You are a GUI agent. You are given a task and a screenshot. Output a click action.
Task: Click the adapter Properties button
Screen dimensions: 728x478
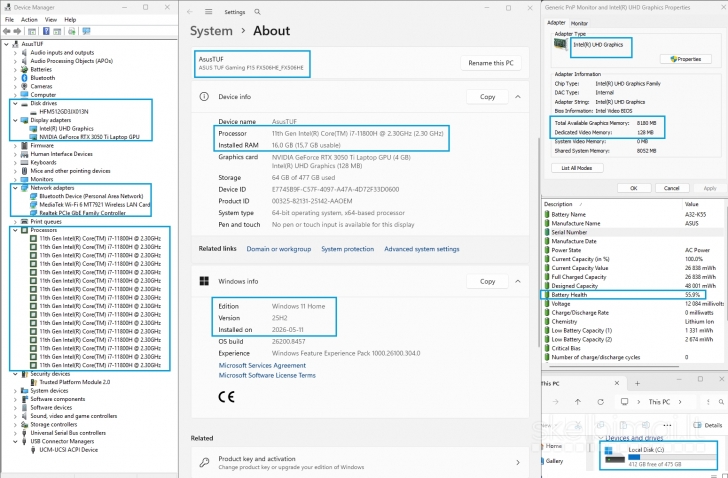[x=686, y=59]
